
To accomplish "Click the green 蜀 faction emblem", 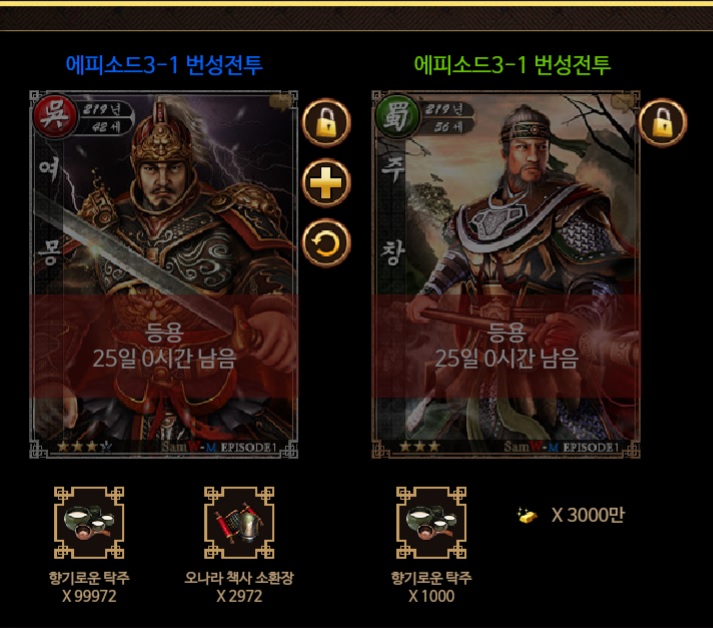I will click(397, 115).
